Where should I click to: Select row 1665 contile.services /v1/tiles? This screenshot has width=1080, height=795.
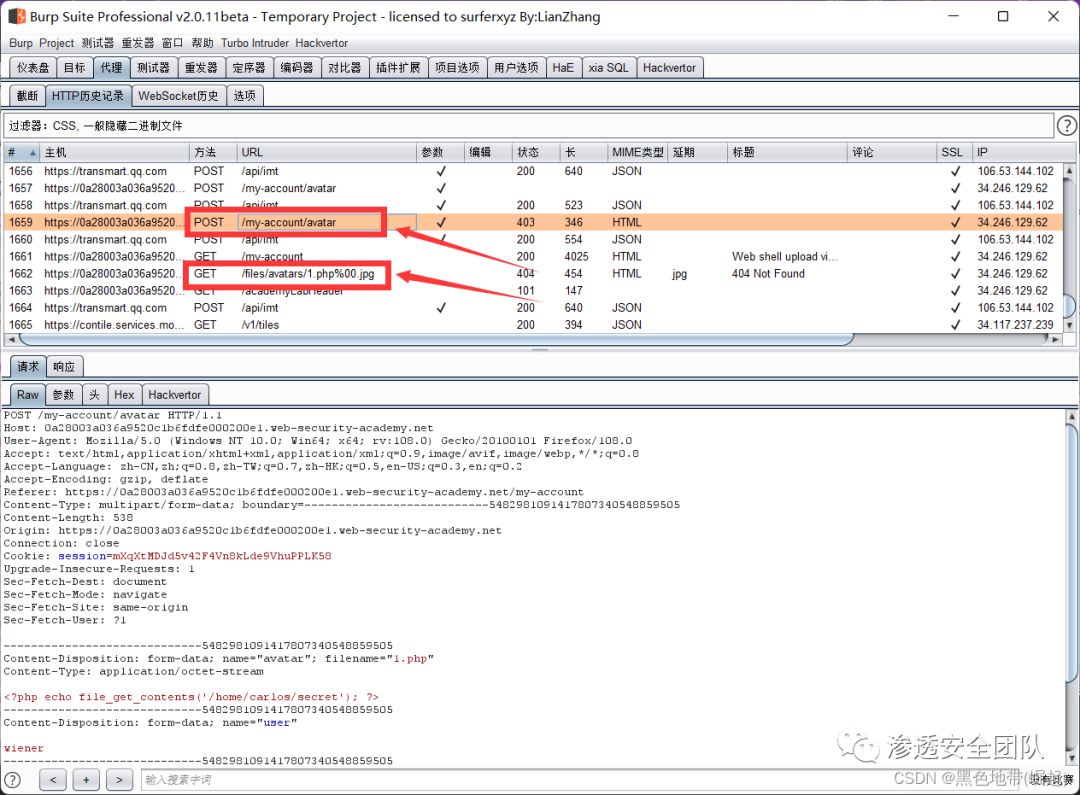(534, 324)
